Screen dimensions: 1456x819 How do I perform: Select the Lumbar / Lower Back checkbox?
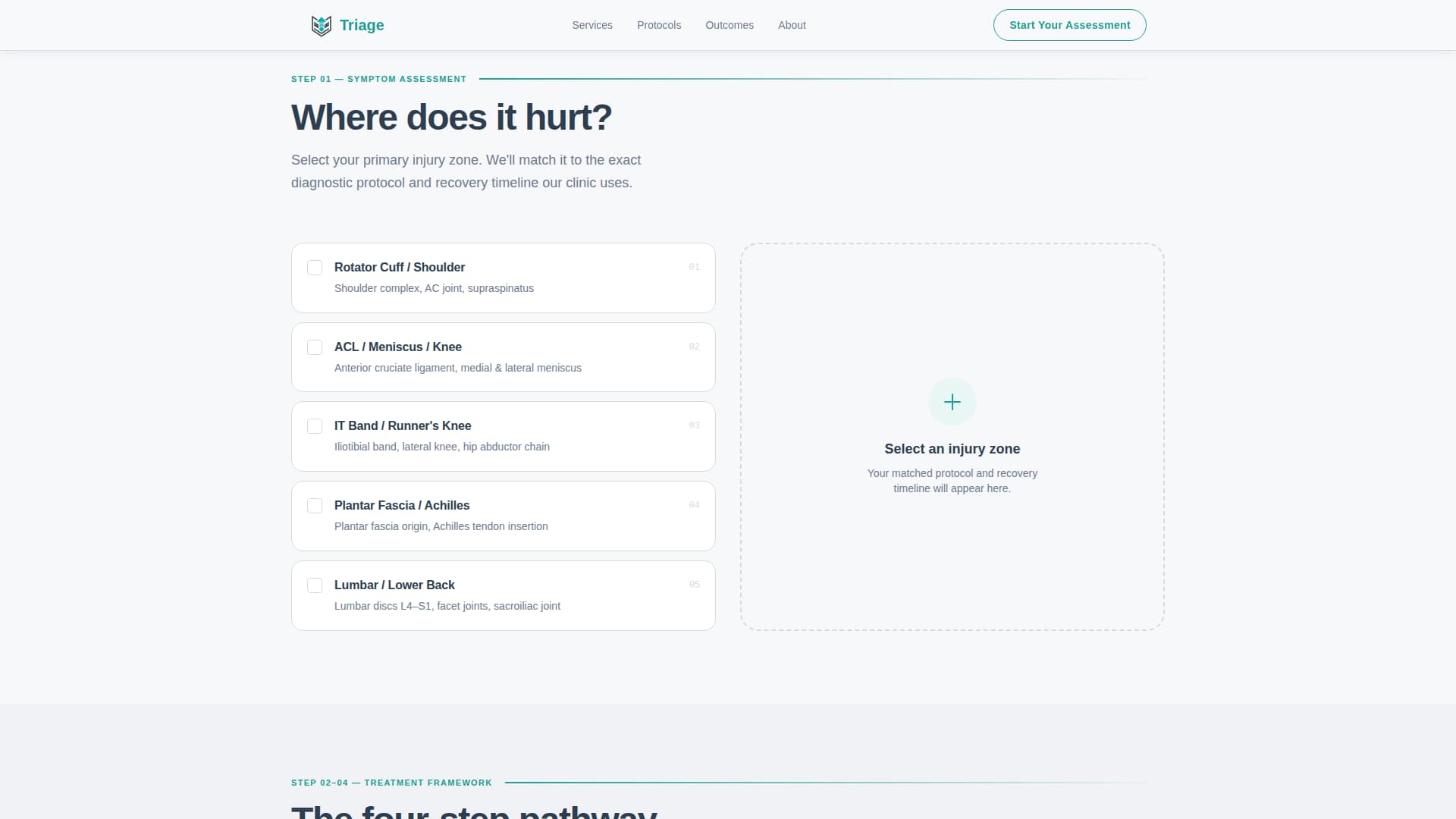point(315,585)
